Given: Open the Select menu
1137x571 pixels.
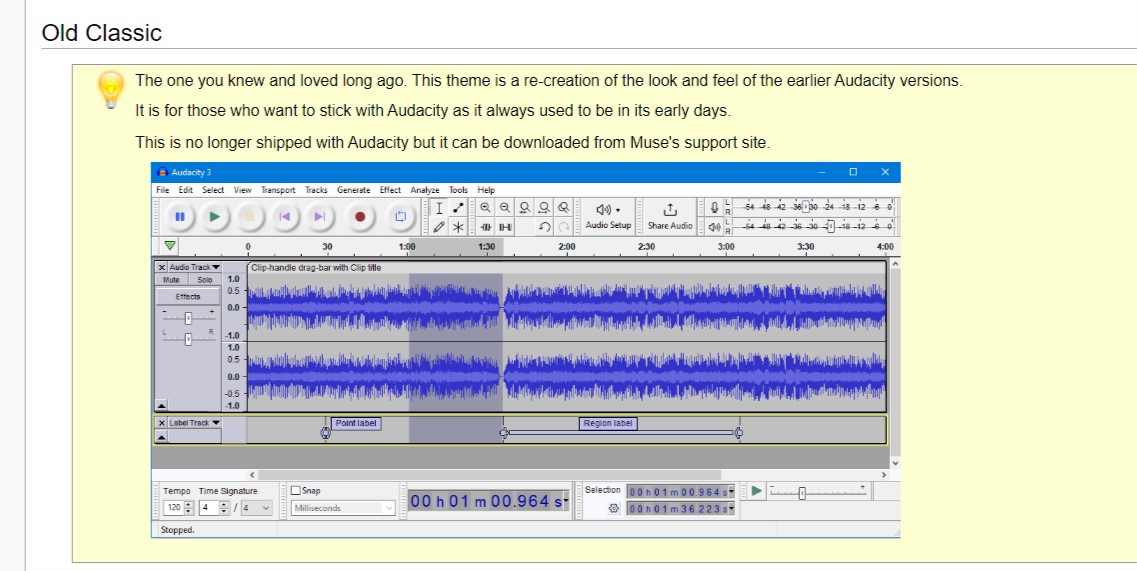Looking at the screenshot, I should pos(213,190).
